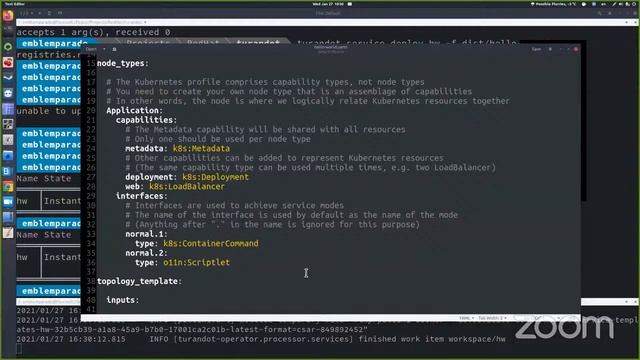Launch Google Chrome from the dock
This screenshot has height=360, width=640.
click(8, 187)
